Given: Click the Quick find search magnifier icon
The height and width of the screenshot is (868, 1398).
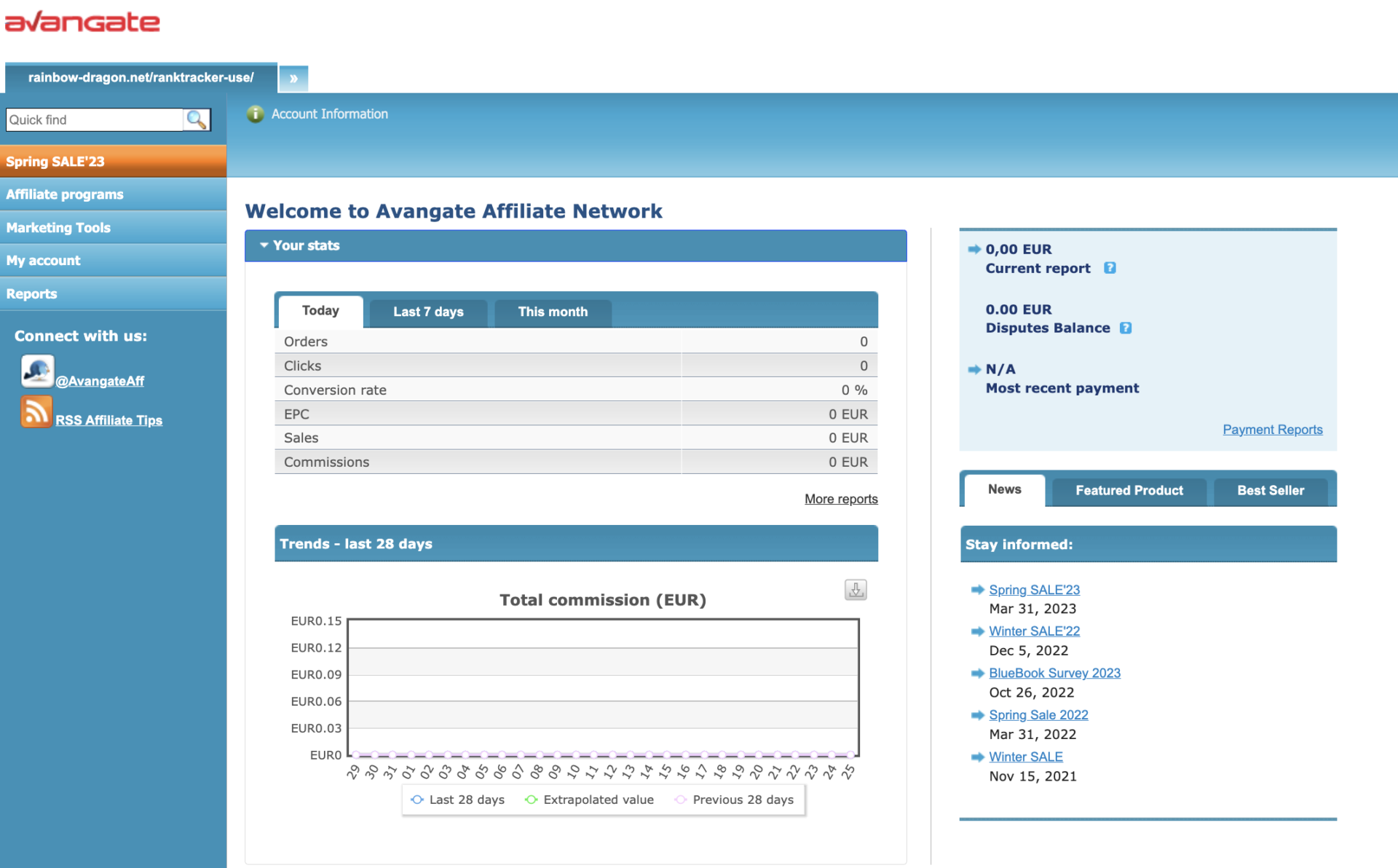Looking at the screenshot, I should 196,119.
